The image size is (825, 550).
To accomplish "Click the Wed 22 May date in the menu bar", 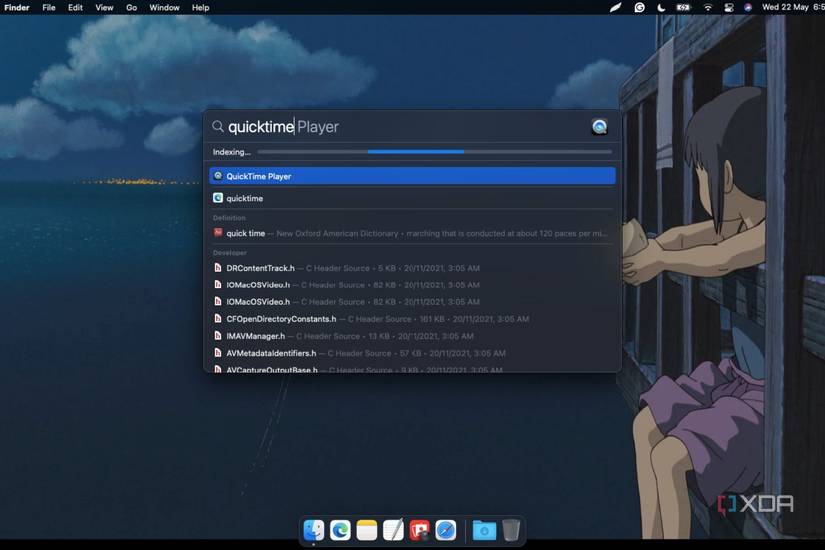I will tap(785, 7).
